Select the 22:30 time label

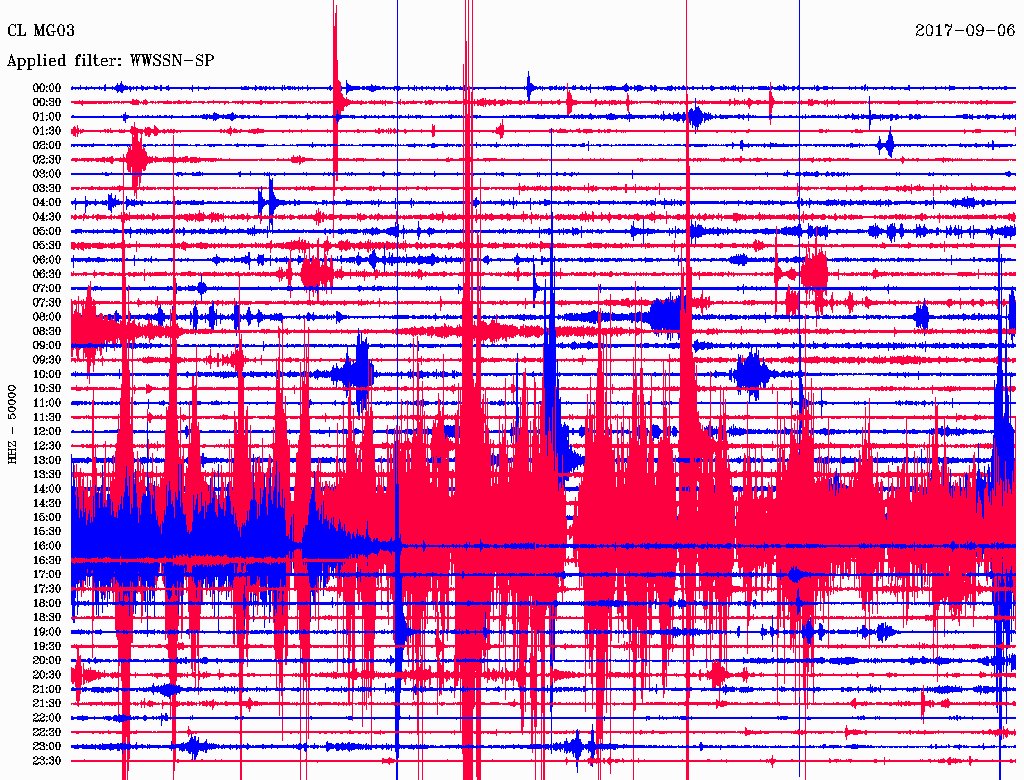click(47, 732)
